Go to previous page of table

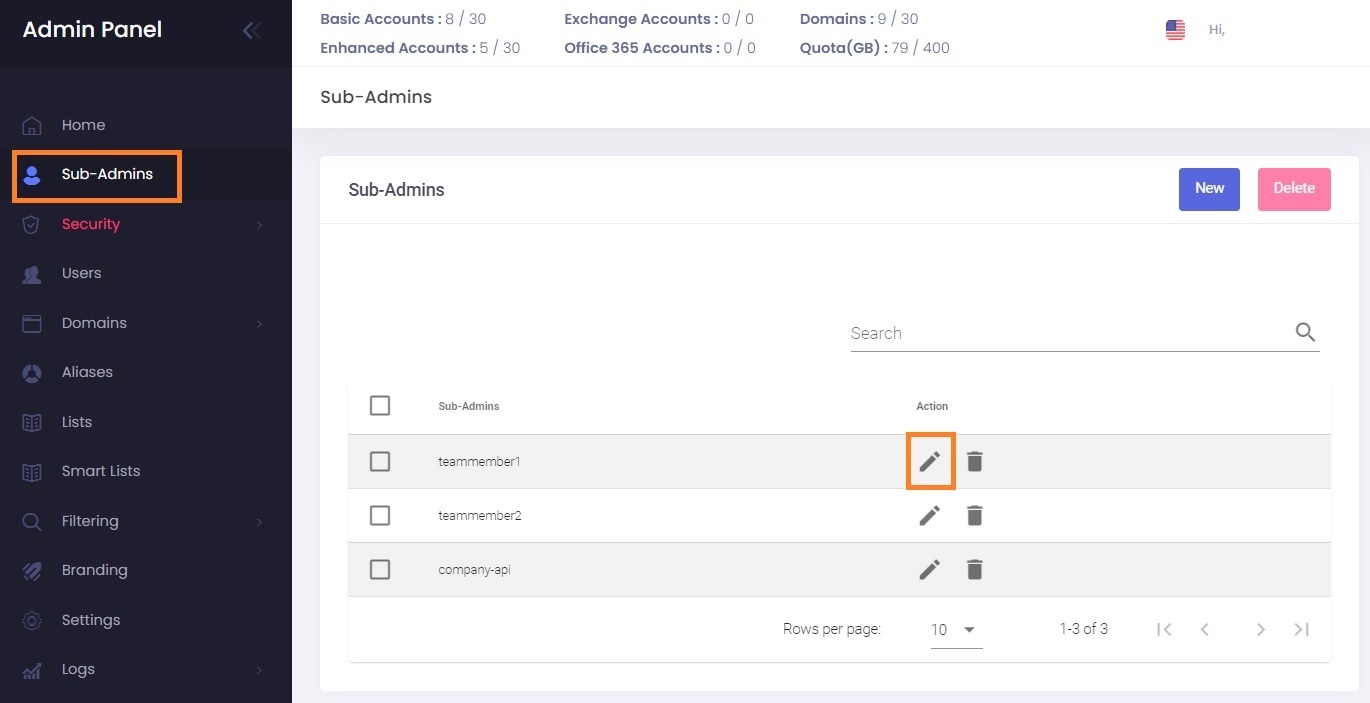[1205, 629]
